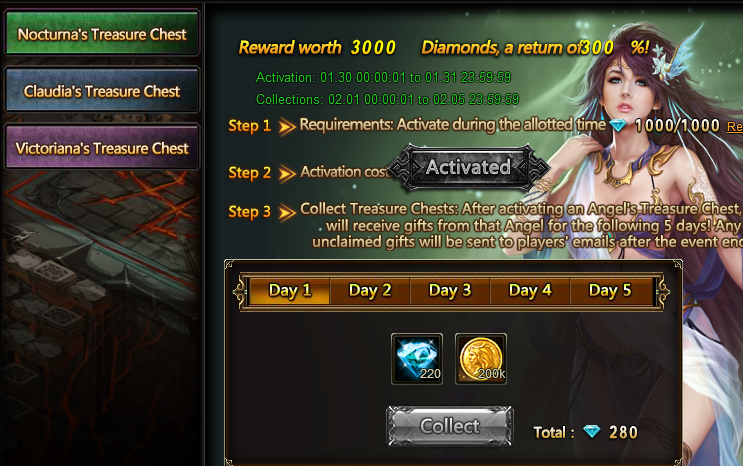Screen dimensions: 743x466
Task: Click the 220 diamonds reward icon
Action: tap(417, 359)
